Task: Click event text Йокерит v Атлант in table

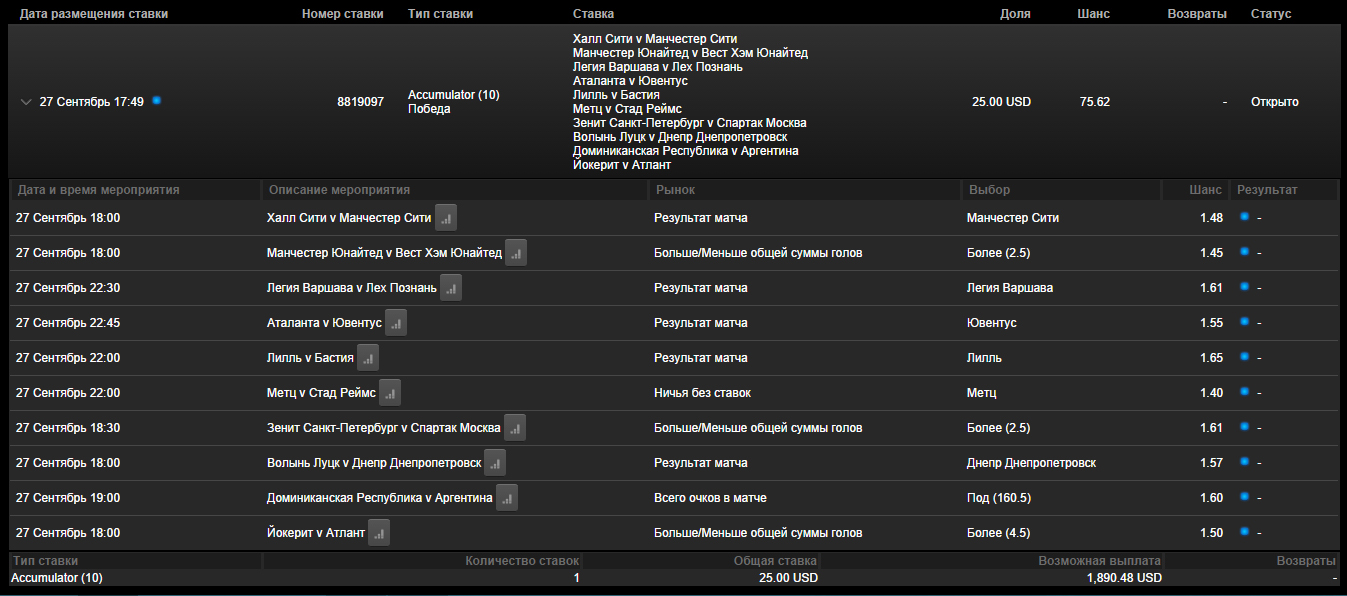Action: (x=316, y=533)
